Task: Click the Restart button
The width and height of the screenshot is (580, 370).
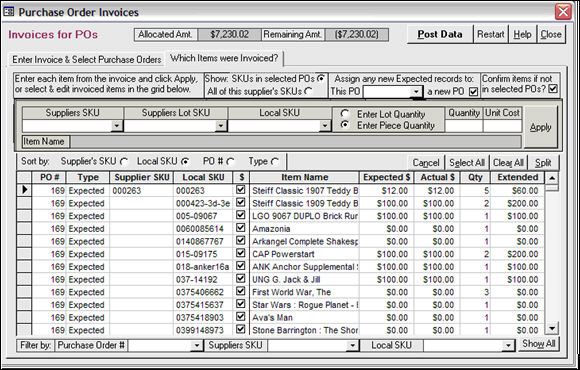Action: coord(490,34)
